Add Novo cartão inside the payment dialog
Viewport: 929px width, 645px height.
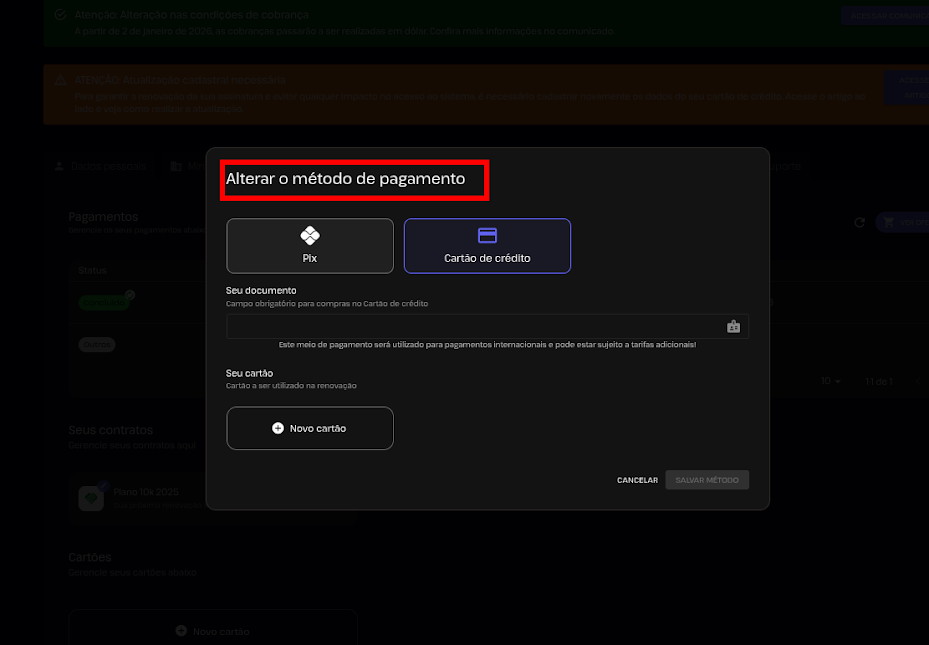pyautogui.click(x=310, y=428)
